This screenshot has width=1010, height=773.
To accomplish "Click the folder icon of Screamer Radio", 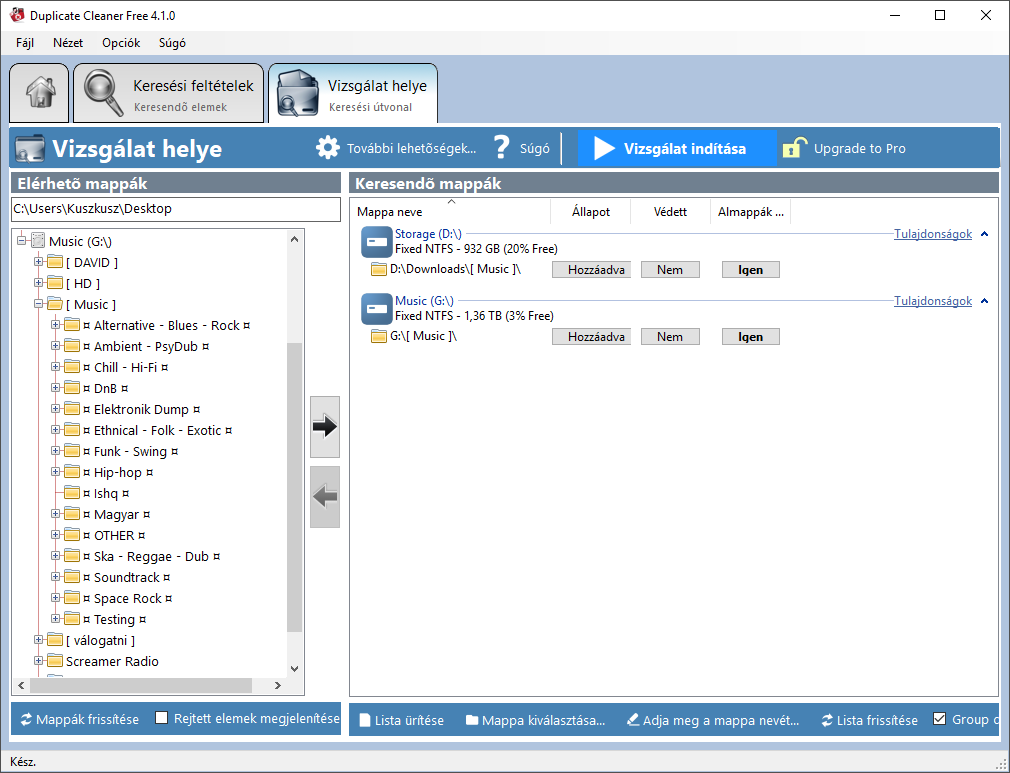I will [x=55, y=661].
